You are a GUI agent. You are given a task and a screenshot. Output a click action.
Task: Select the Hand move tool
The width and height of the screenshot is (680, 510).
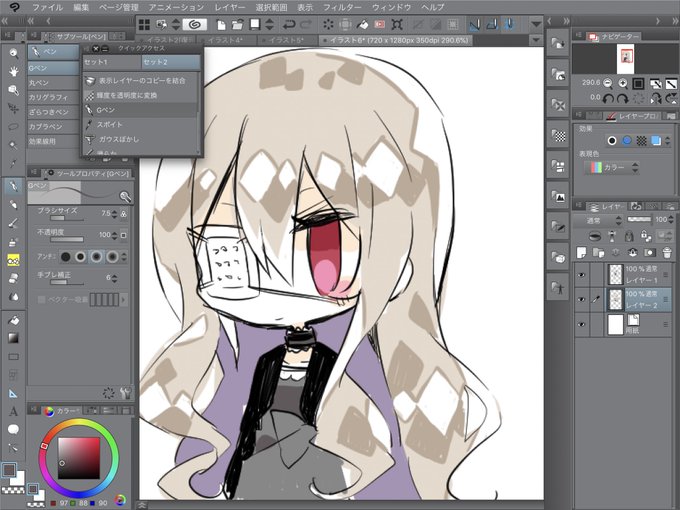tap(13, 71)
